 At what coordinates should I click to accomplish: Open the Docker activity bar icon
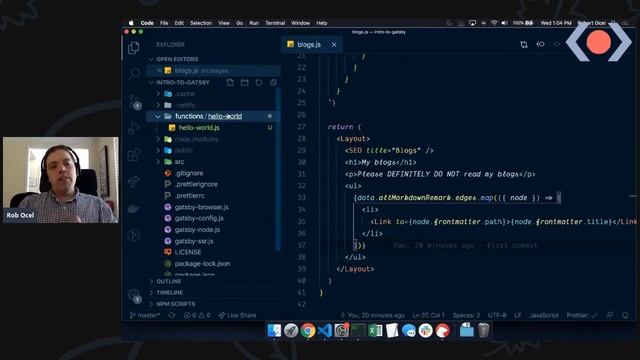pos(134,209)
